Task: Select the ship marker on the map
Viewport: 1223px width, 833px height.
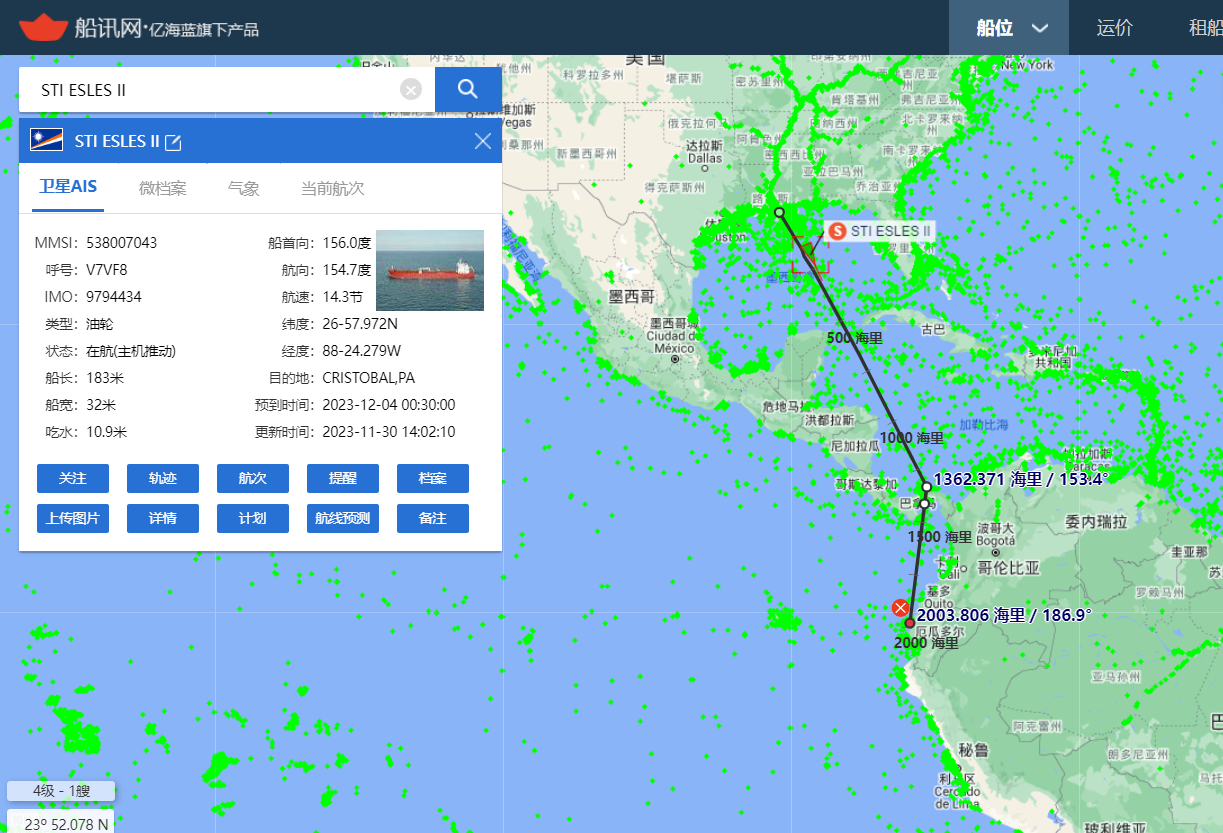Action: coord(808,252)
